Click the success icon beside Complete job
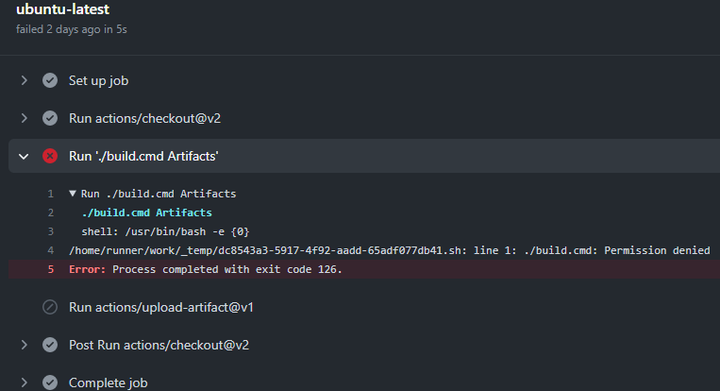This screenshot has height=391, width=720. coord(50,382)
